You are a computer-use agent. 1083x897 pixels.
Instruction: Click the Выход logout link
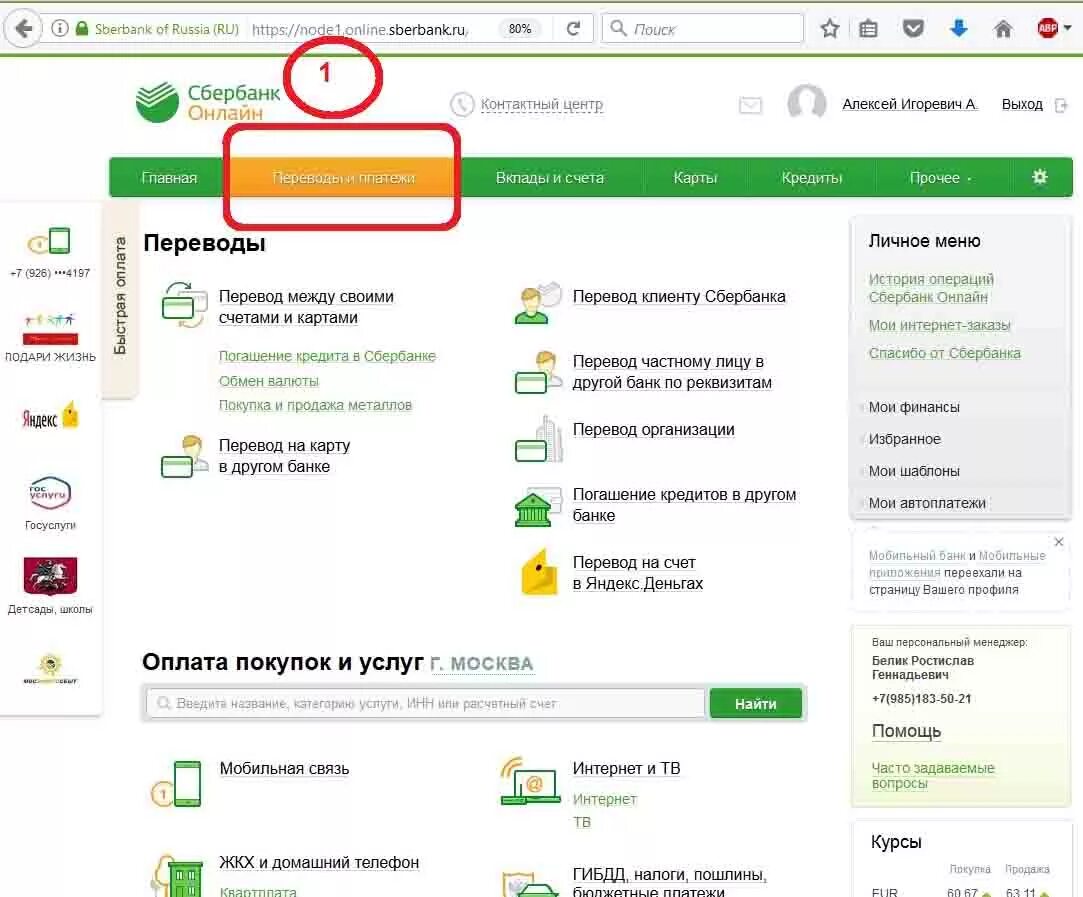[x=1022, y=104]
